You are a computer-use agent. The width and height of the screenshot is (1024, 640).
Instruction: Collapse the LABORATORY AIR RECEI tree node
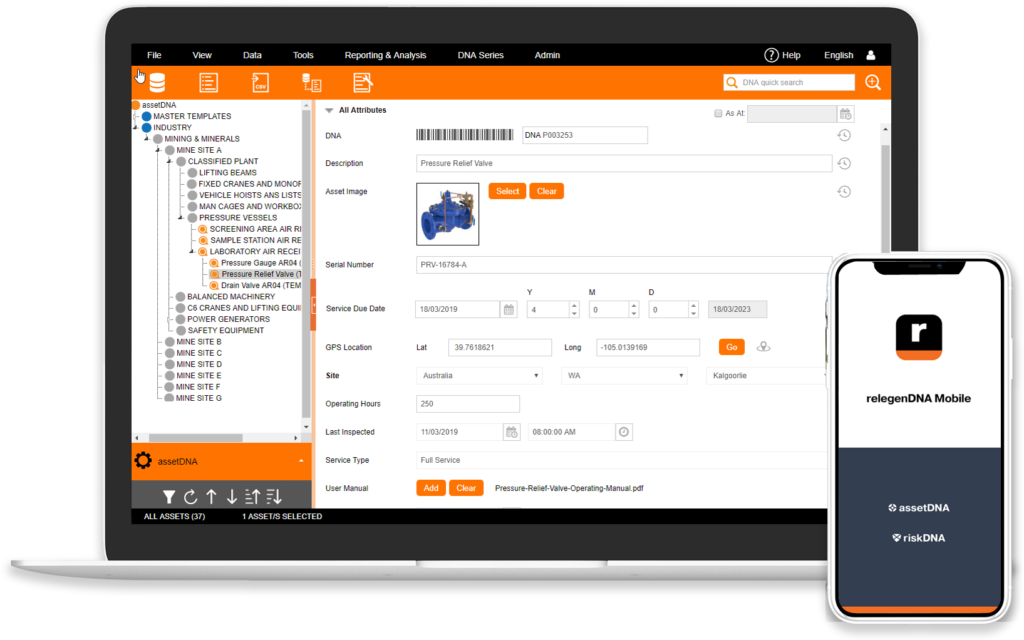(192, 251)
